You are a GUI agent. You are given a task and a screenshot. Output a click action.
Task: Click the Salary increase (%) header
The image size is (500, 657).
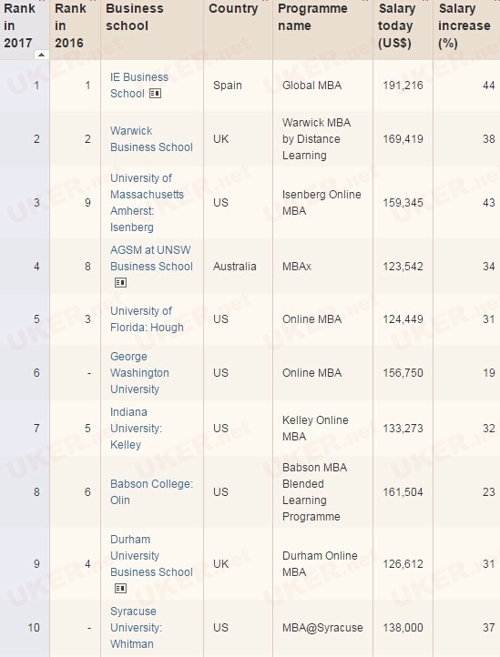tap(464, 26)
